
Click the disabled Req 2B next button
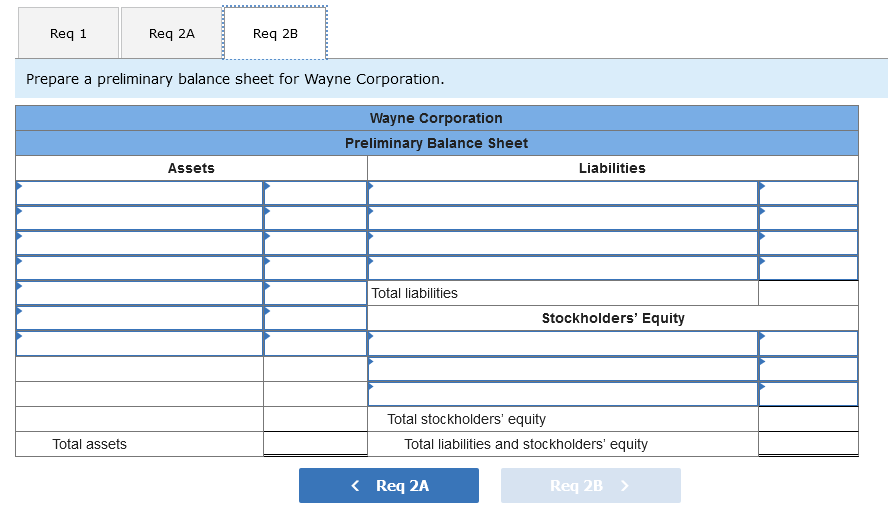pos(591,486)
